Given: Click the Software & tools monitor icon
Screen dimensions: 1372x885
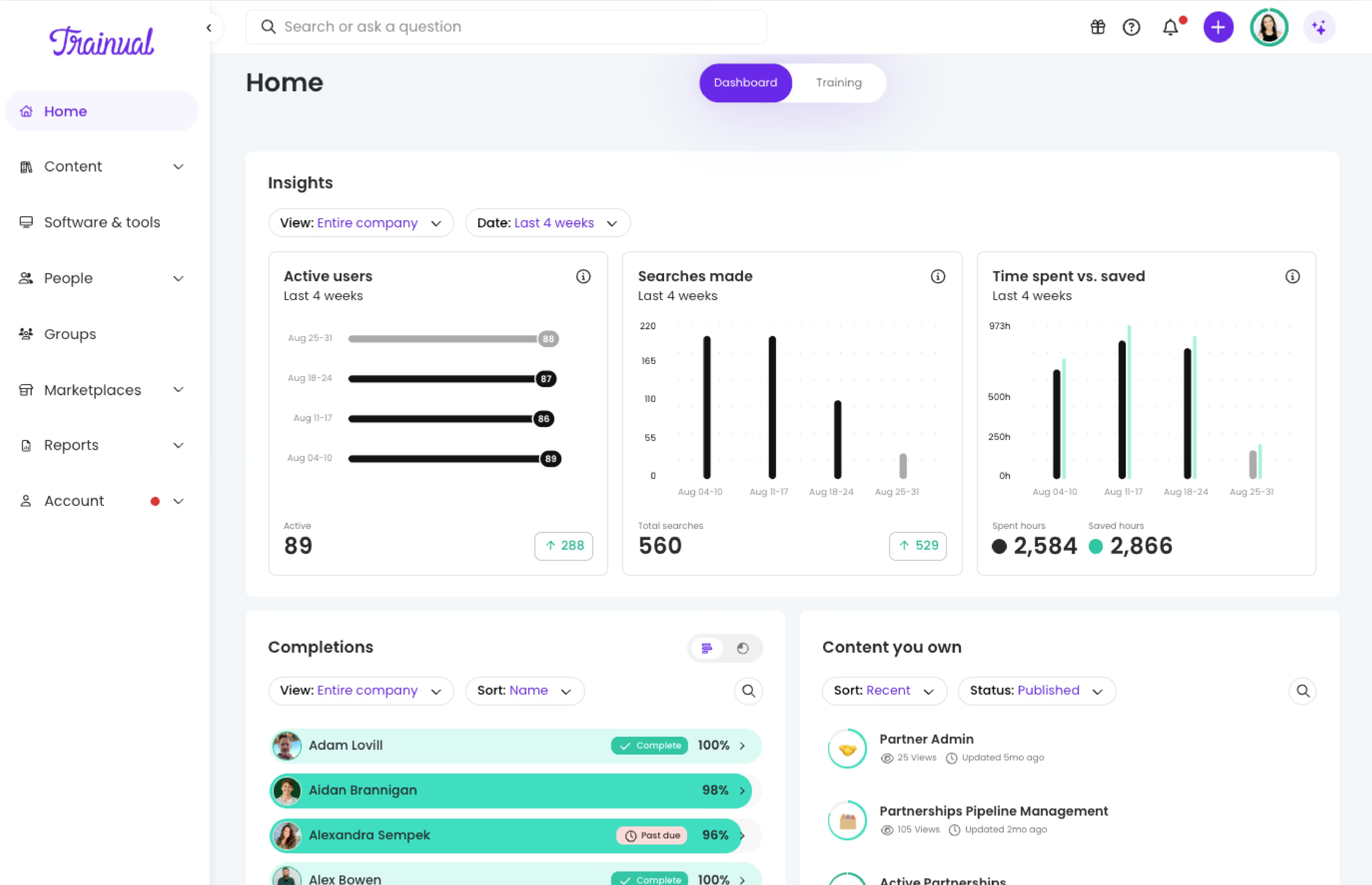Looking at the screenshot, I should point(26,222).
